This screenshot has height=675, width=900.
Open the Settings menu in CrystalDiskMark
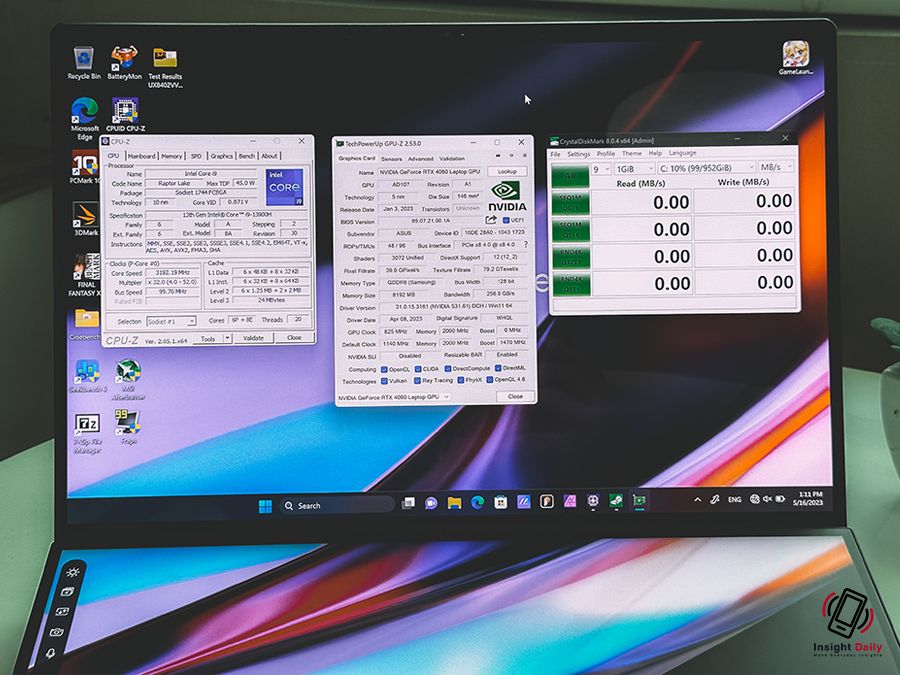[578, 154]
